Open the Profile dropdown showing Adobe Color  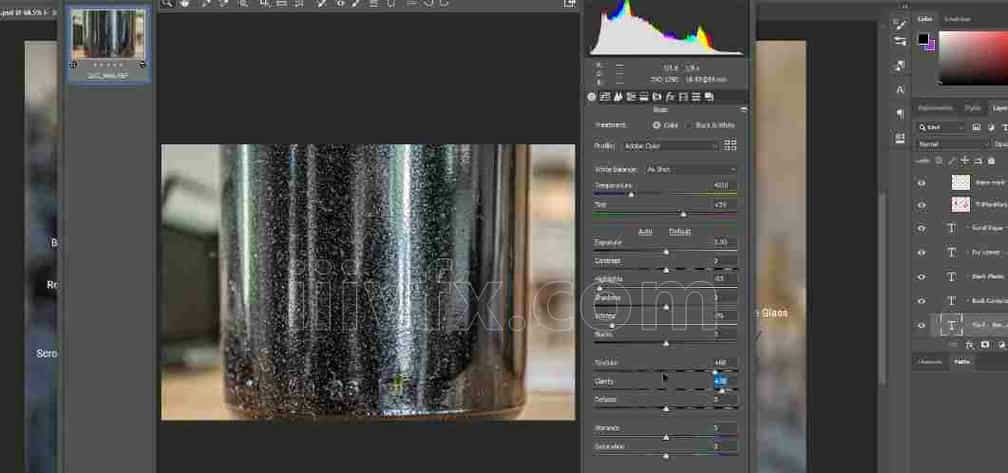pos(670,146)
